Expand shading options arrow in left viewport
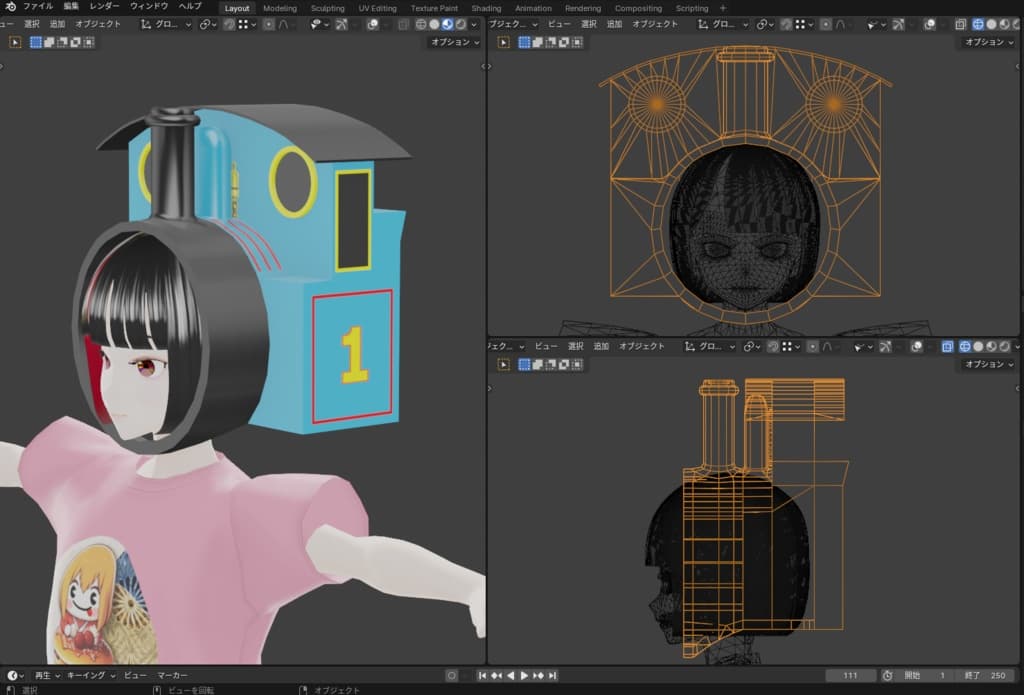The width and height of the screenshot is (1024, 695). click(x=473, y=25)
